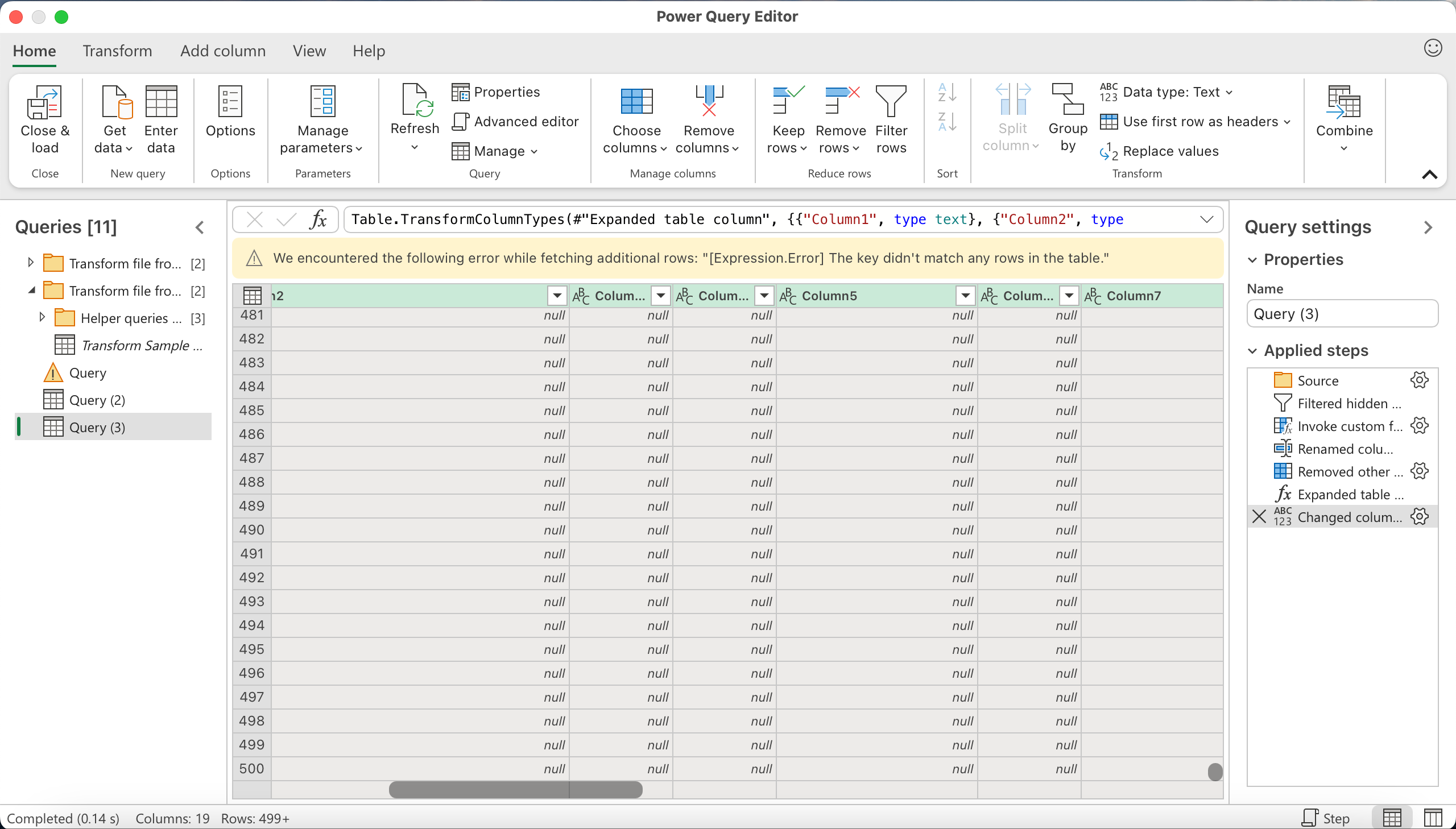Click the horizontal scrollbar thumb
1456x829 pixels.
coord(515,789)
